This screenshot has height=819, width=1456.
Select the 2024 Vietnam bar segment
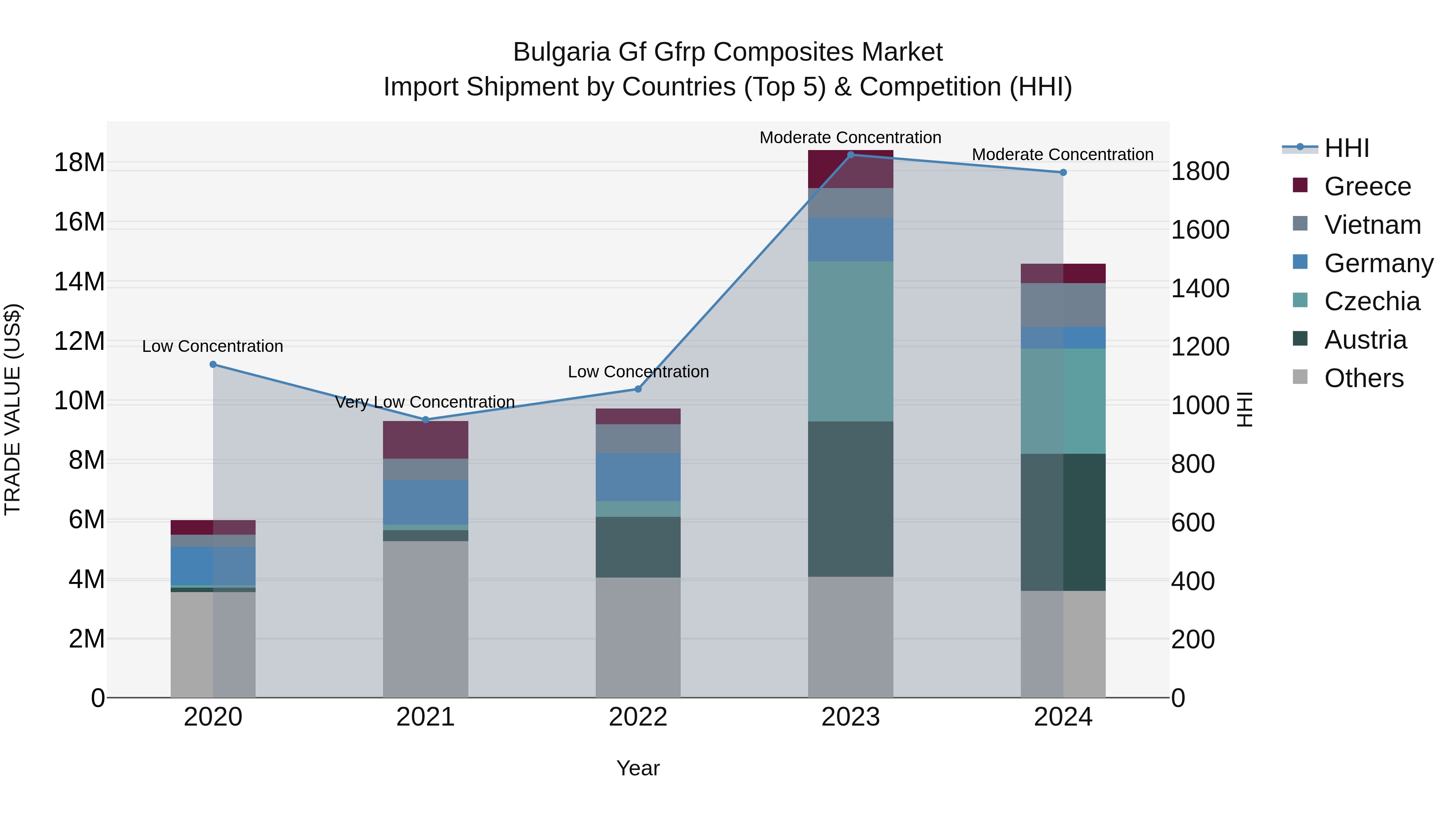tap(1063, 305)
